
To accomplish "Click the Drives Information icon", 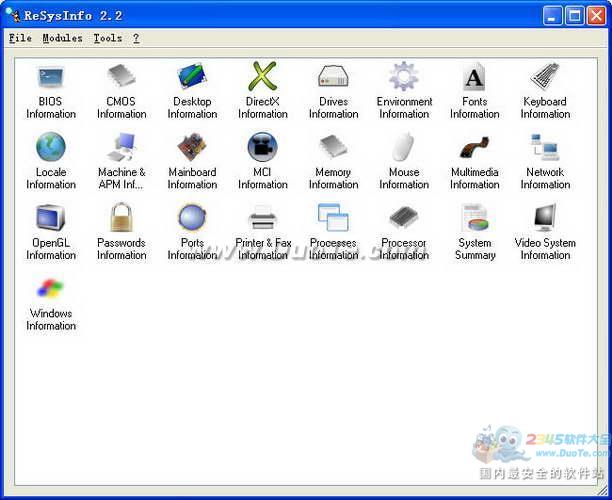I will [333, 77].
